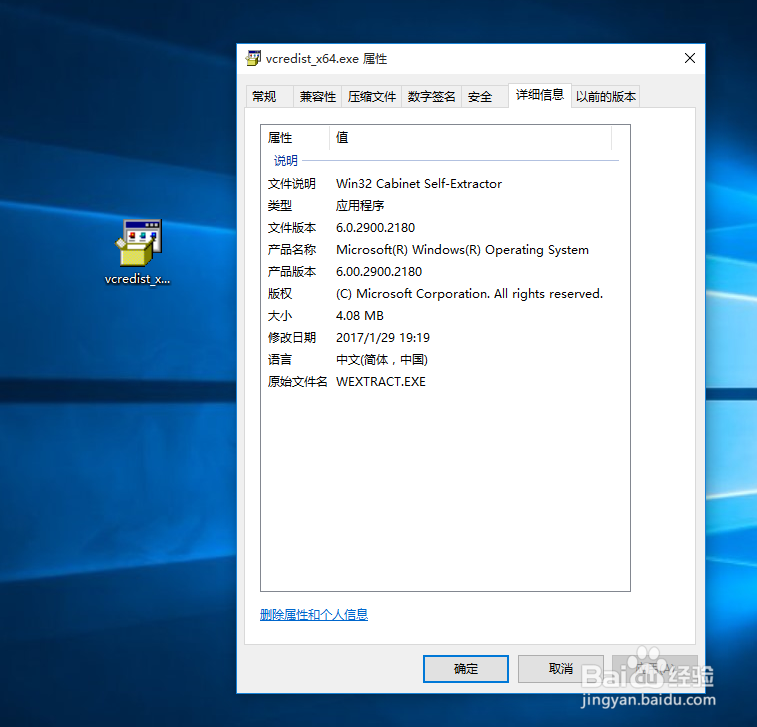
Task: Open the 安全 tab
Action: coord(485,97)
